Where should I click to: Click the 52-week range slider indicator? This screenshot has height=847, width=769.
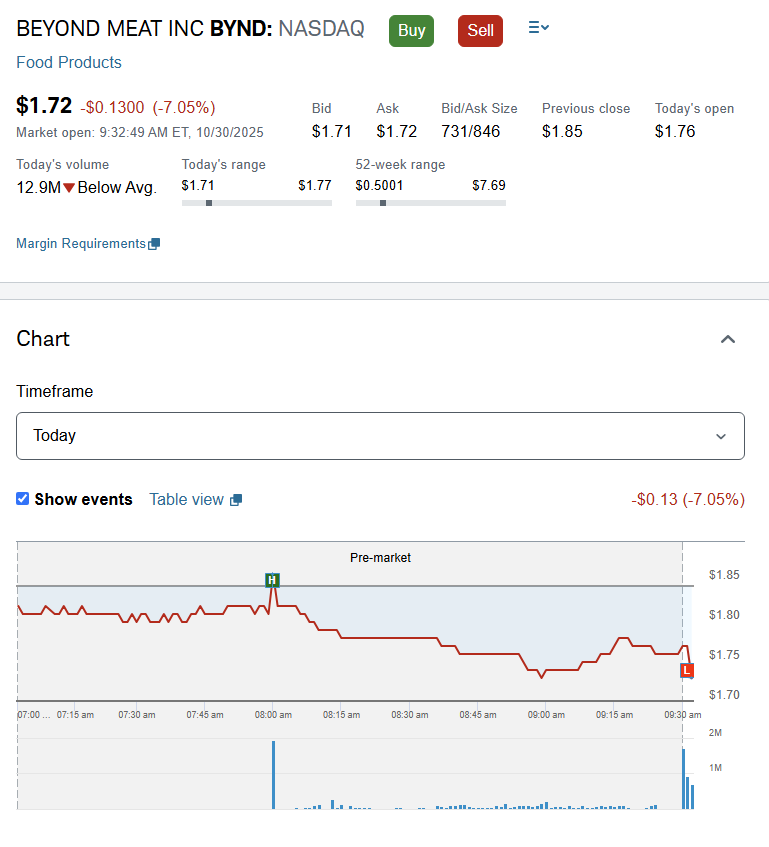(383, 203)
